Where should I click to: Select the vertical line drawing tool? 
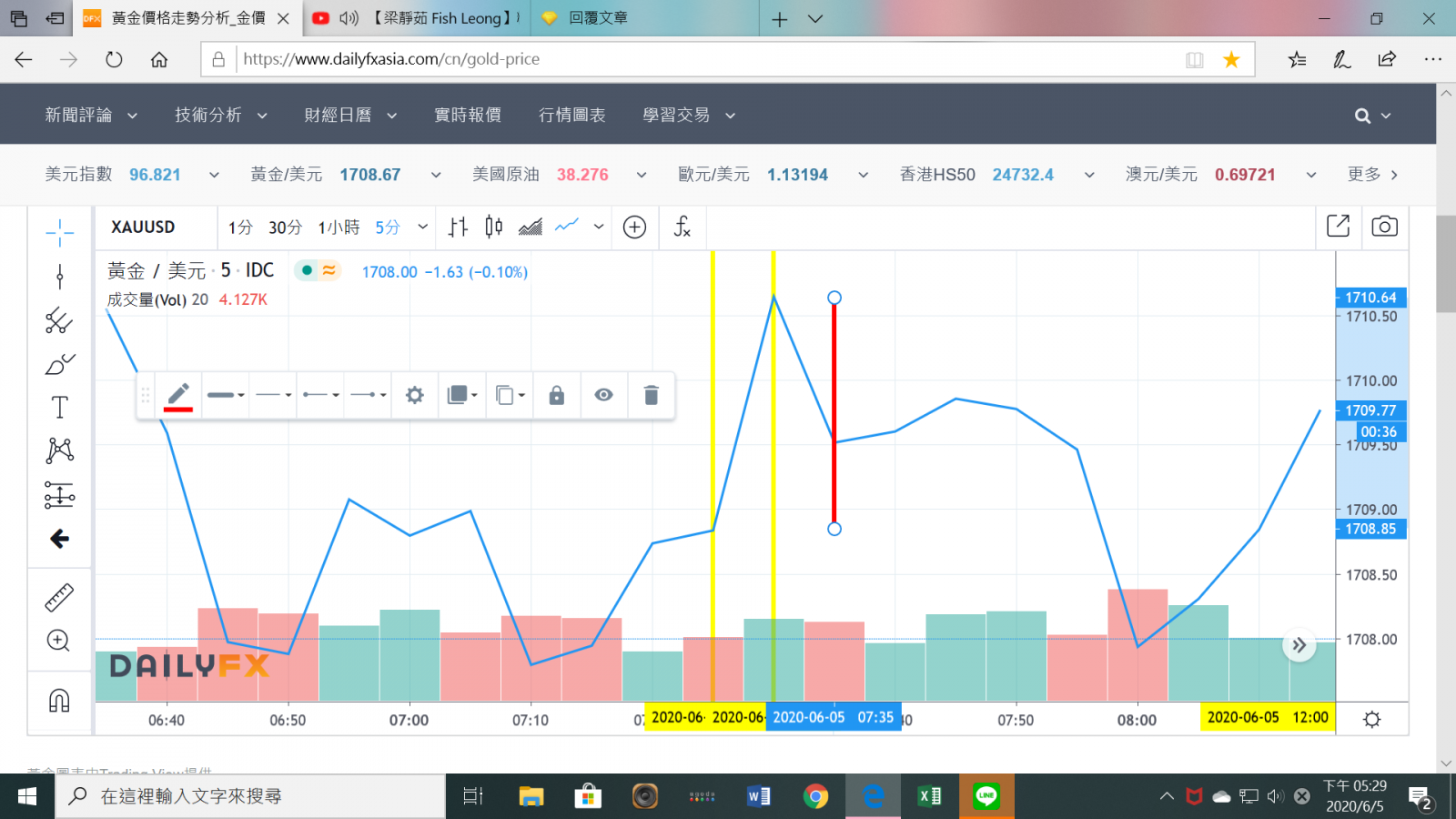pos(59,277)
